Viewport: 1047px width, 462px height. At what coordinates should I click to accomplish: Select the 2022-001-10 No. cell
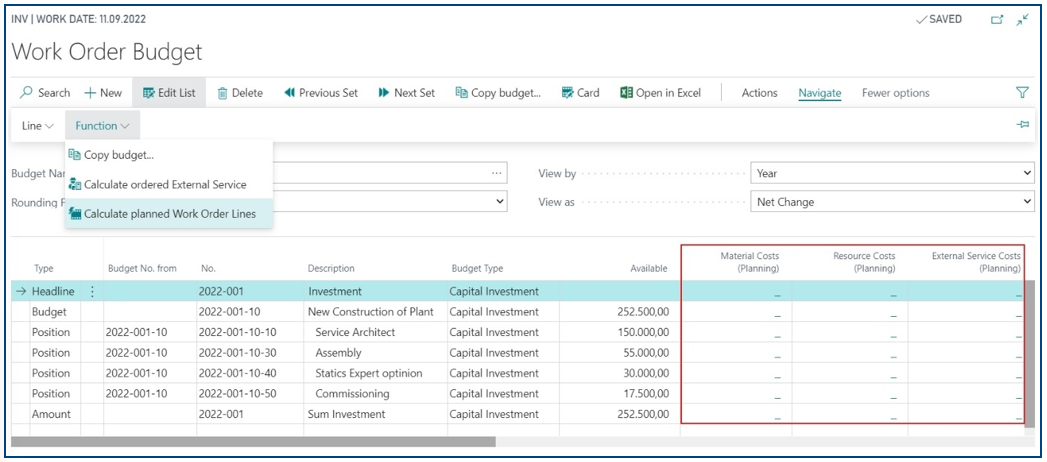pos(250,312)
